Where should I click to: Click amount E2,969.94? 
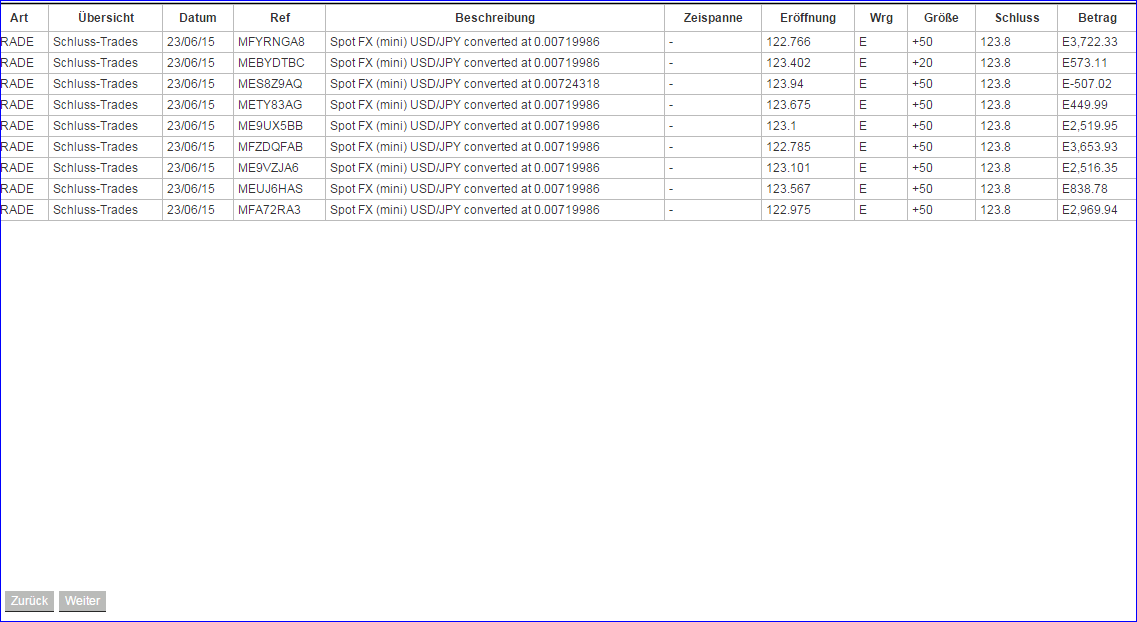(1090, 210)
